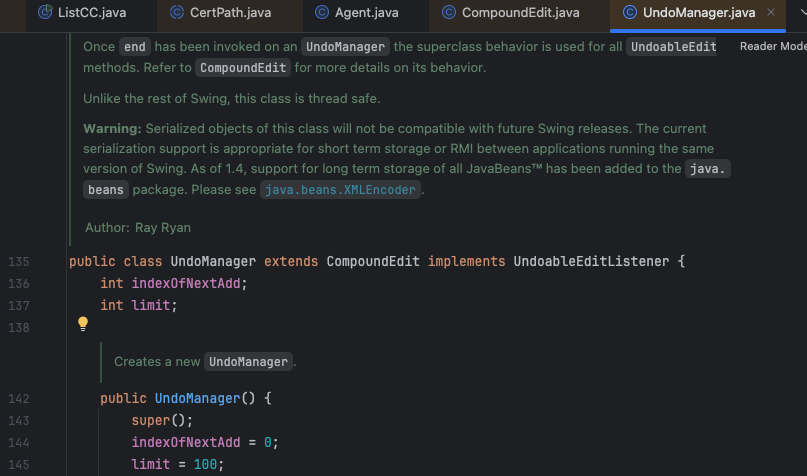Click the CompoundEdit reference in documentation
The width and height of the screenshot is (807, 476).
point(243,68)
